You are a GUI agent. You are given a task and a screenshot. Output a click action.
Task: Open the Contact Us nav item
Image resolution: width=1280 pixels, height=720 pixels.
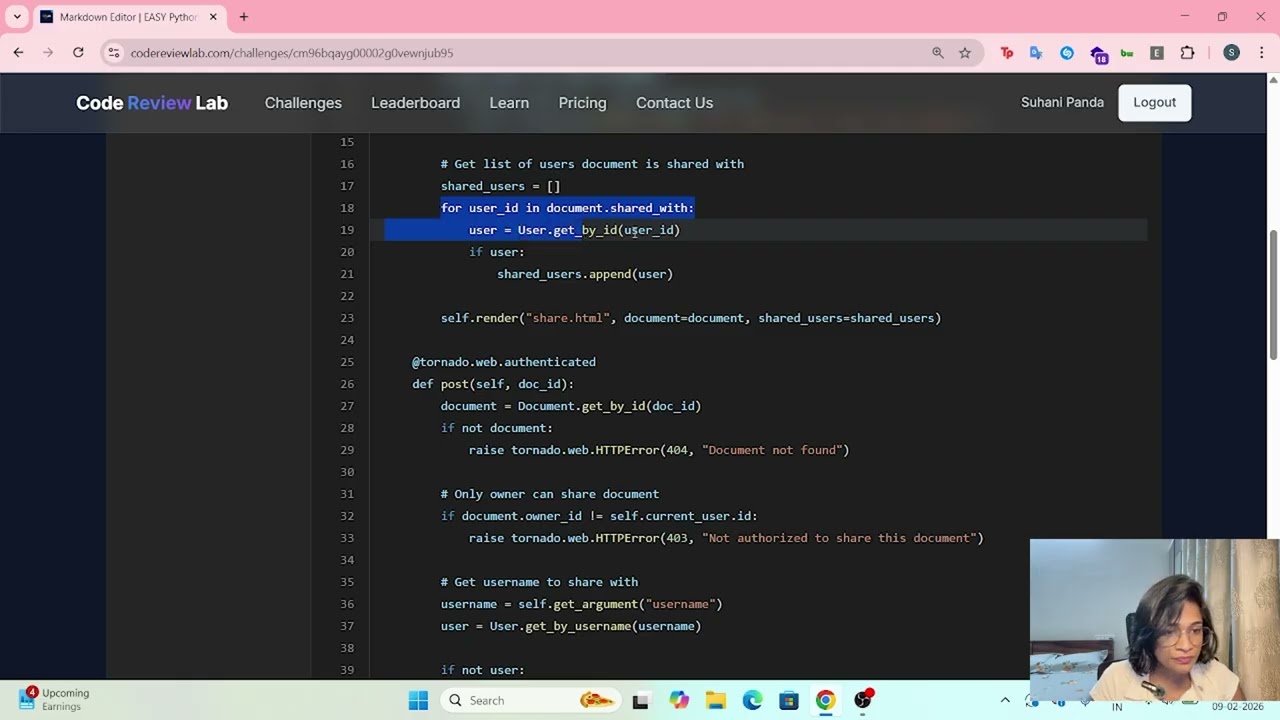pos(674,103)
